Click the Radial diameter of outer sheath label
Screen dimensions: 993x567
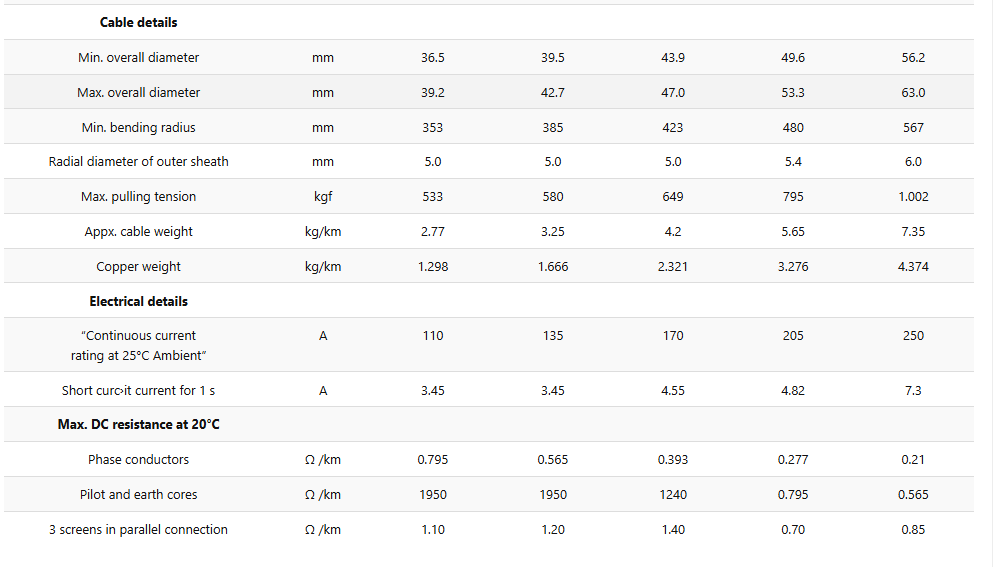[x=138, y=162]
